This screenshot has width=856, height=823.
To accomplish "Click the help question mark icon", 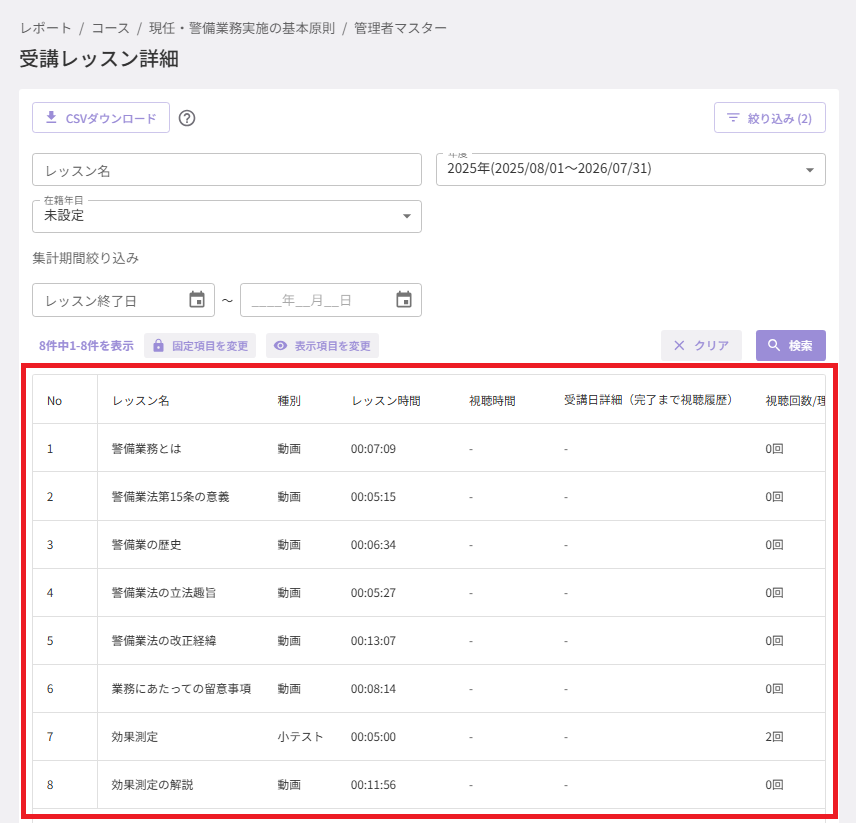I will click(187, 118).
